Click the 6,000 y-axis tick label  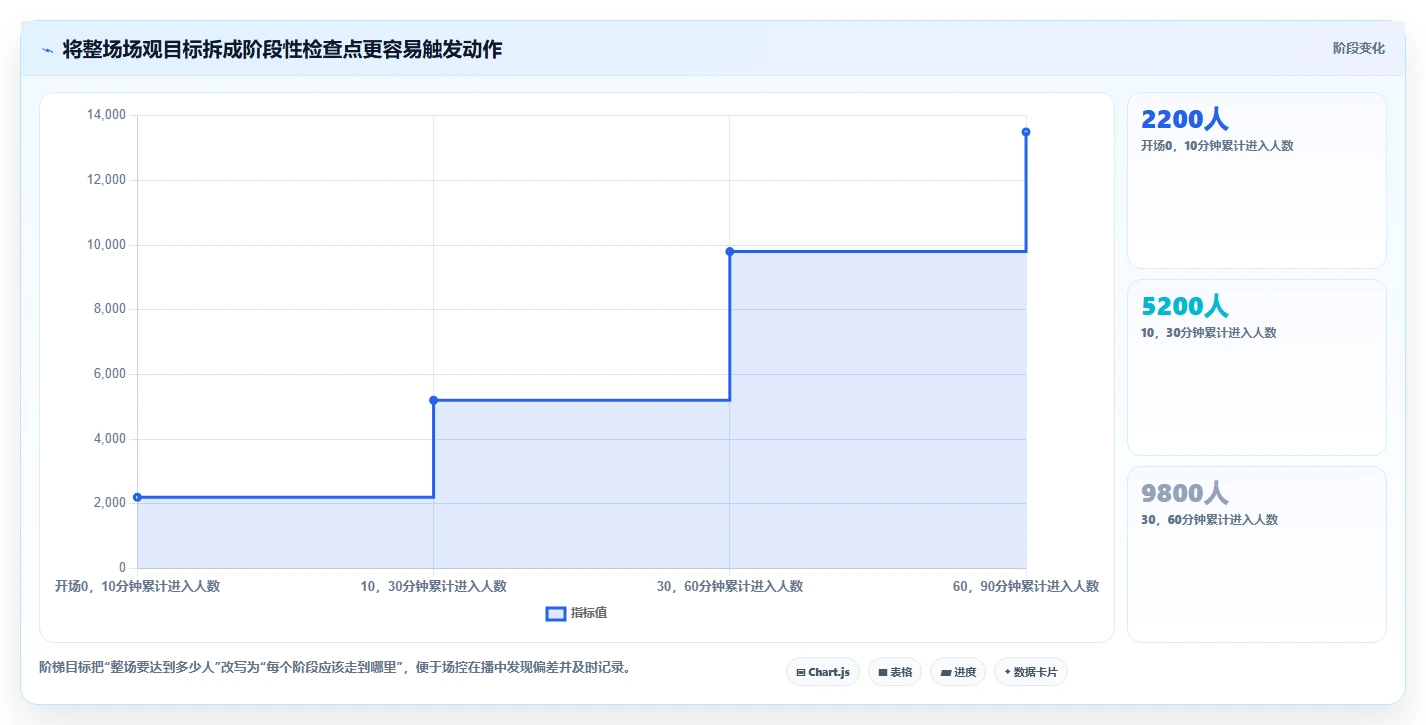point(110,374)
